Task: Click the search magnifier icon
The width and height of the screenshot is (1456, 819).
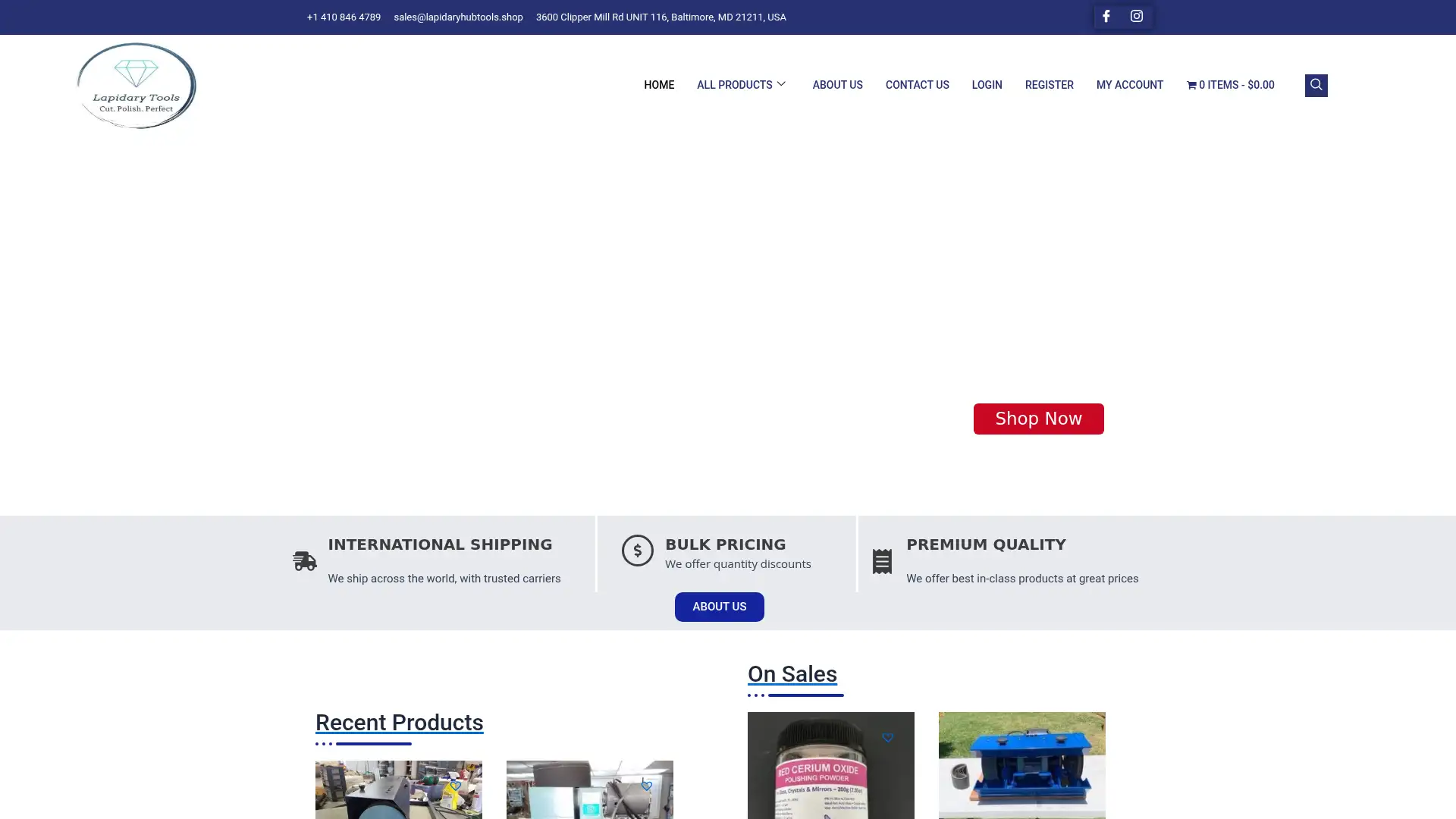Action: click(x=1316, y=85)
